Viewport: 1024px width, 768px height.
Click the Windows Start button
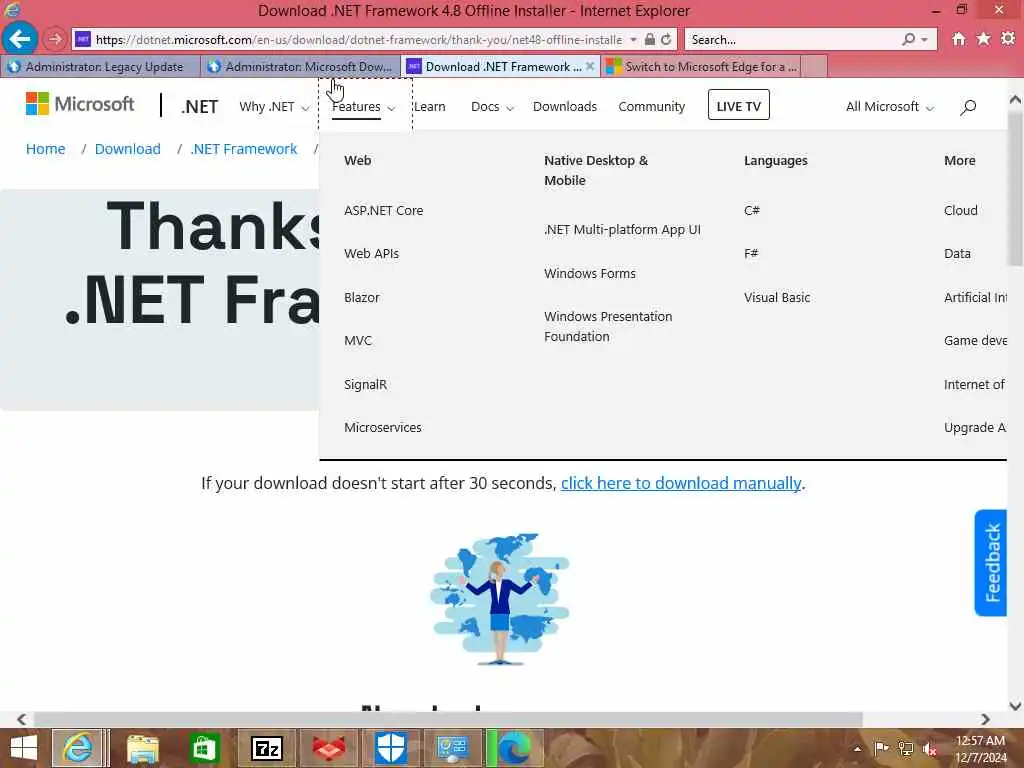pos(24,748)
